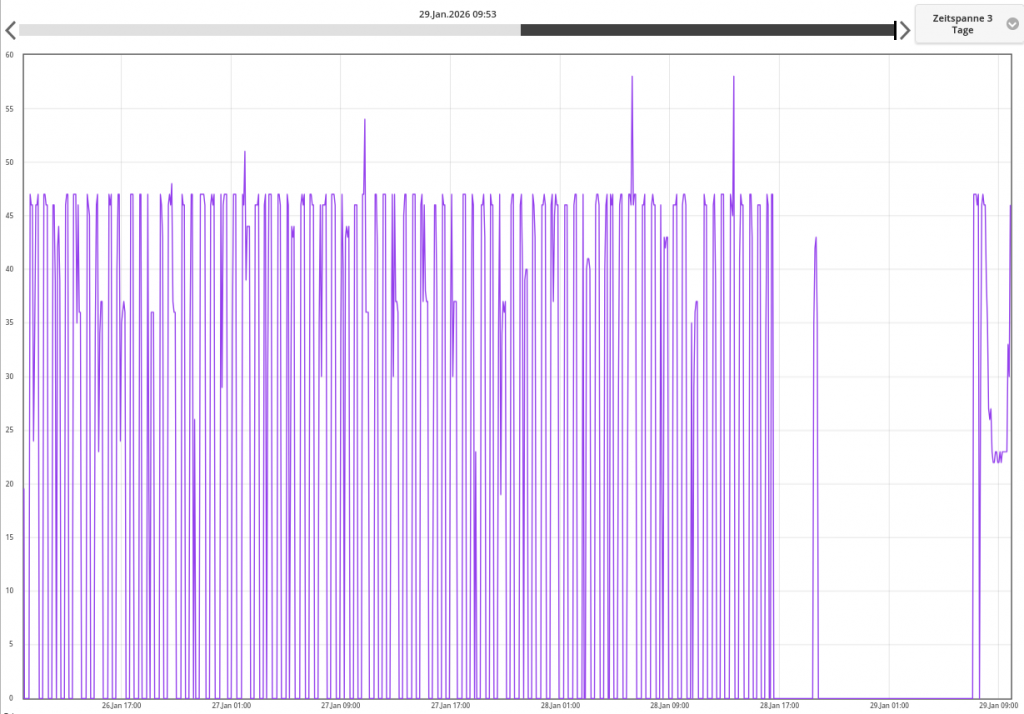The width and height of the screenshot is (1024, 714).
Task: Click the 27.Jan 01:00 x-axis label
Action: [231, 705]
